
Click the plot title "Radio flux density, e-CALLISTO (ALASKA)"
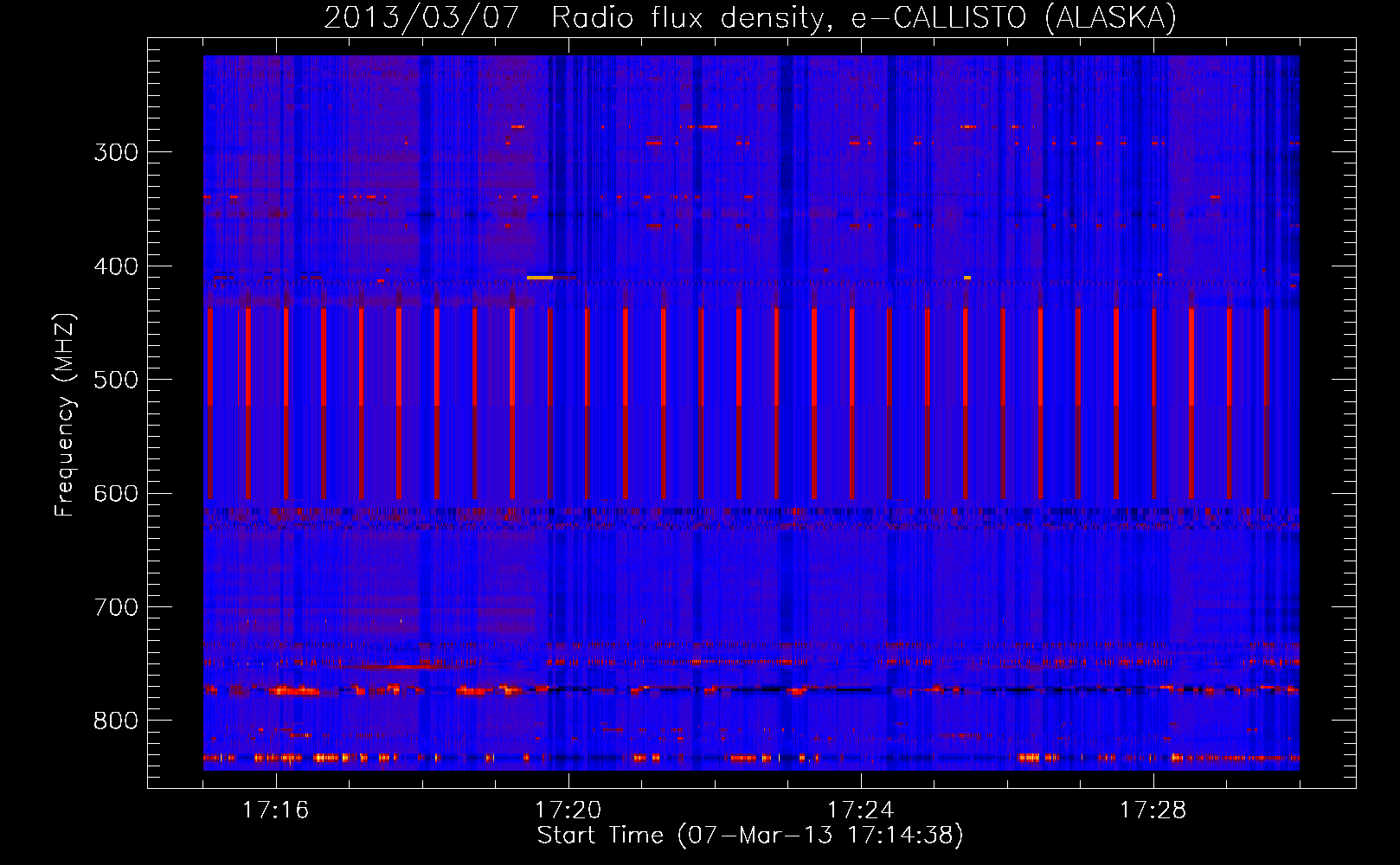864,17
